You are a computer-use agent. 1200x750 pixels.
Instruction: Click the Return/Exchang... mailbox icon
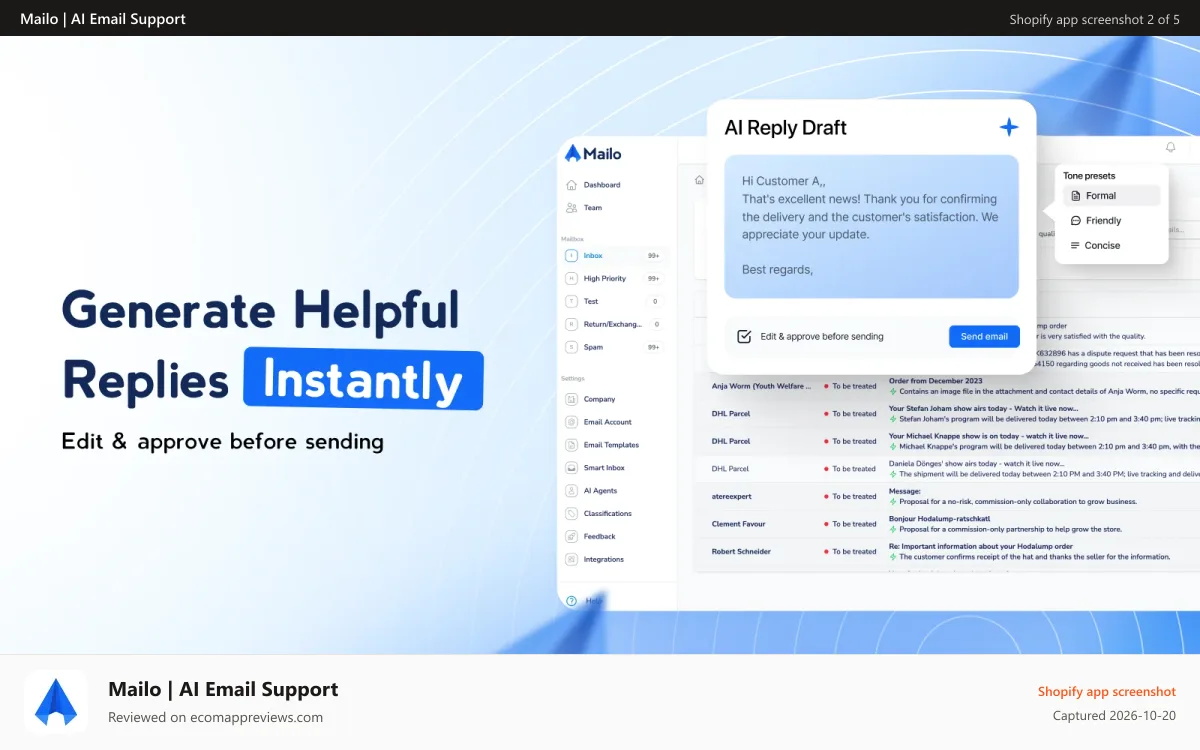pos(571,324)
